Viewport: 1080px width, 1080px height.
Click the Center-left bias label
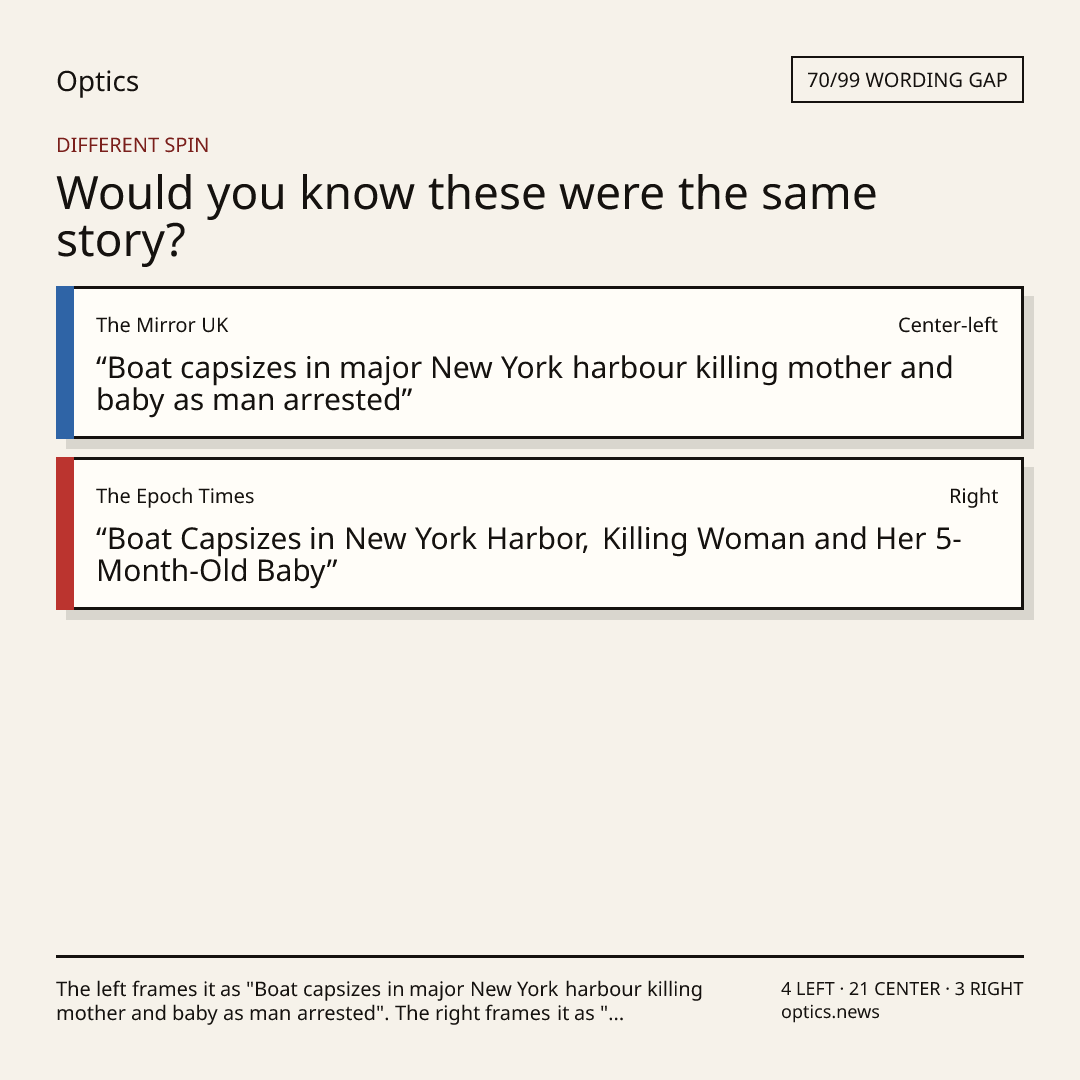pyautogui.click(x=948, y=325)
